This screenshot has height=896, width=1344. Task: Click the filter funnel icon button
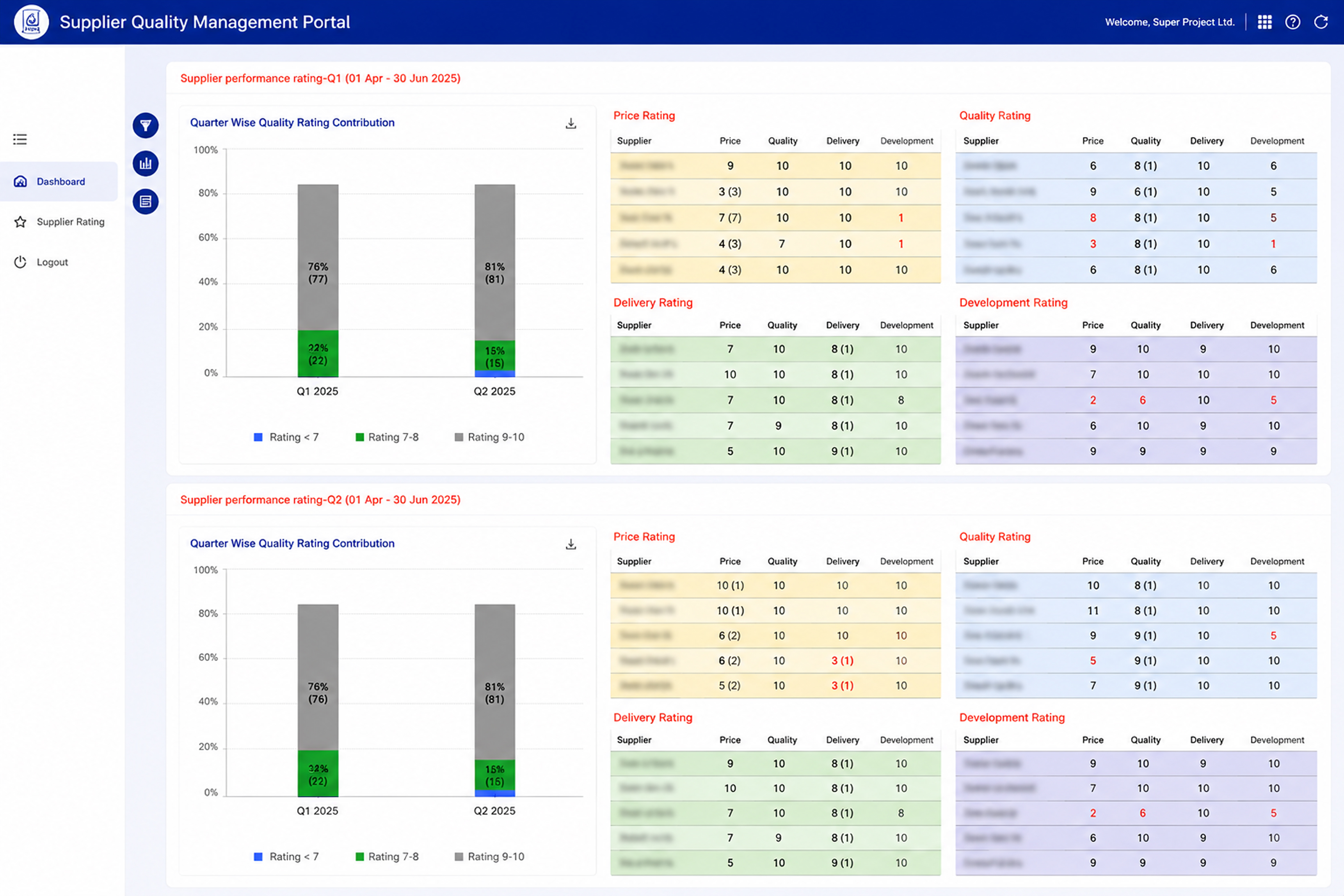(146, 125)
